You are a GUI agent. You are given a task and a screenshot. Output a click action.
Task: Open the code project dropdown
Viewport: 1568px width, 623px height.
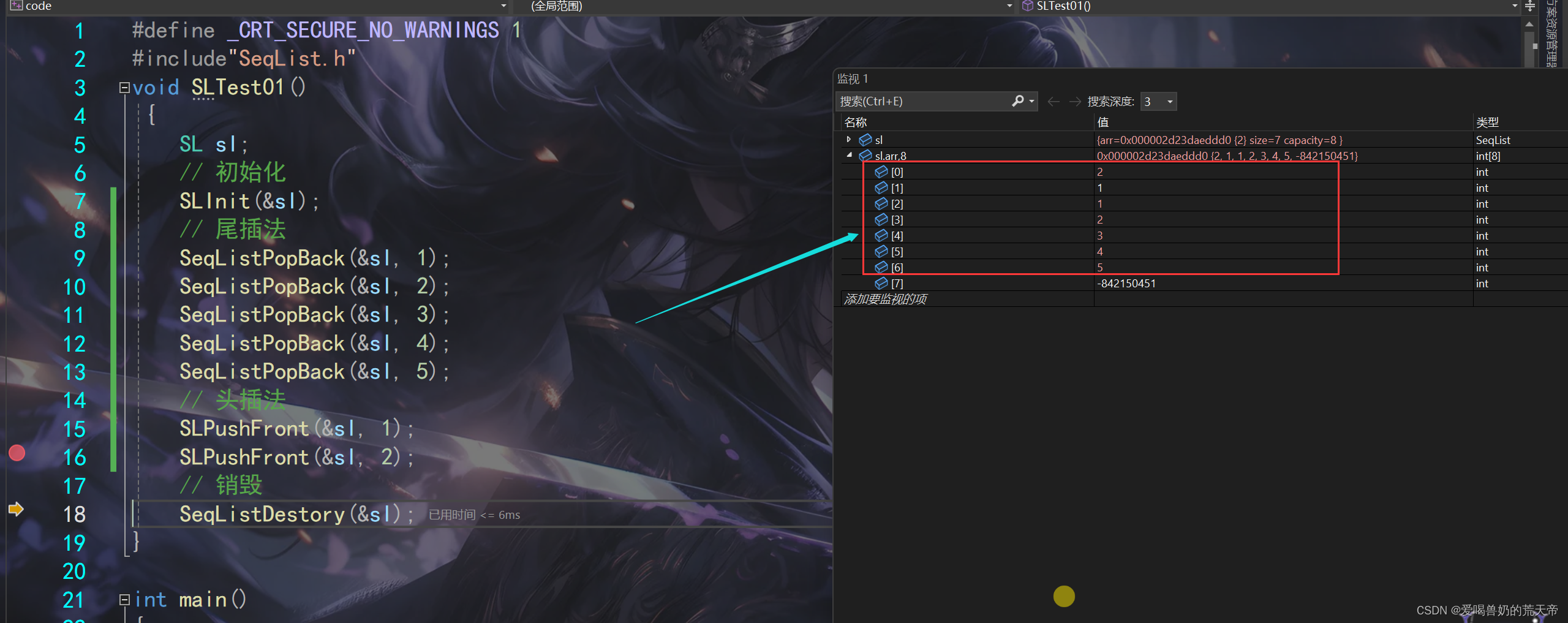coord(503,6)
